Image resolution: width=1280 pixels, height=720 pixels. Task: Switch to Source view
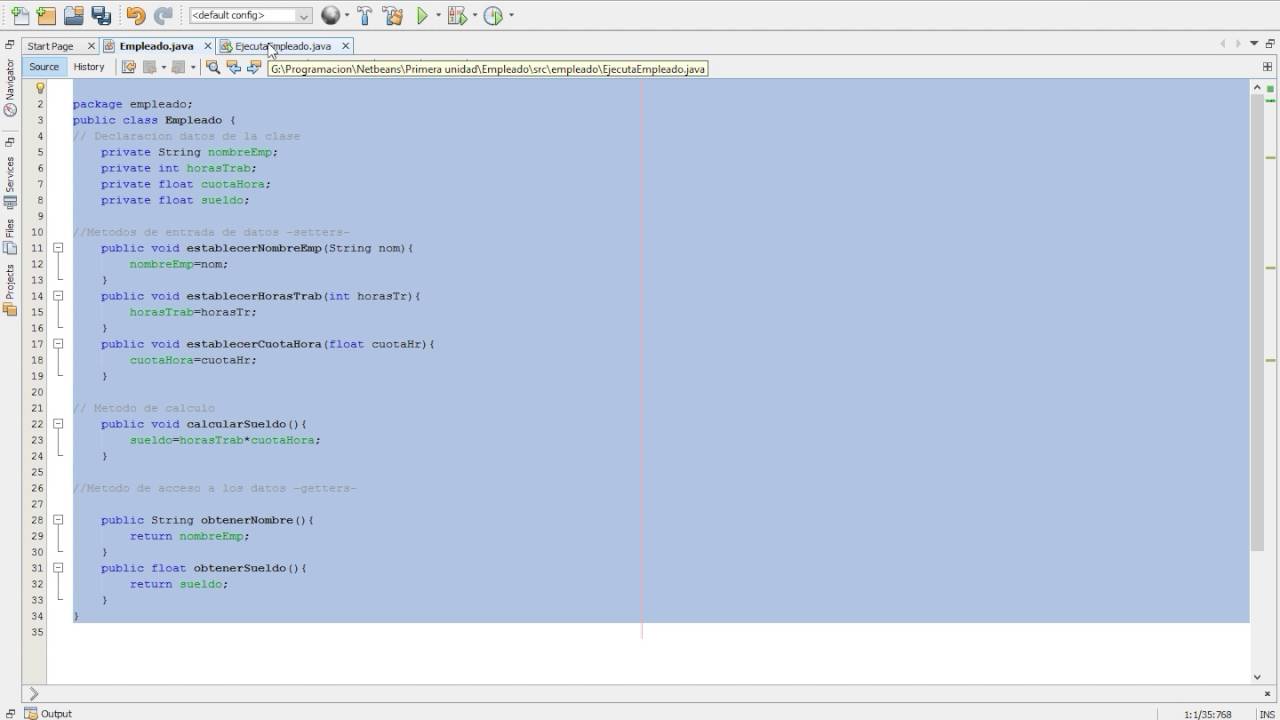pos(44,67)
